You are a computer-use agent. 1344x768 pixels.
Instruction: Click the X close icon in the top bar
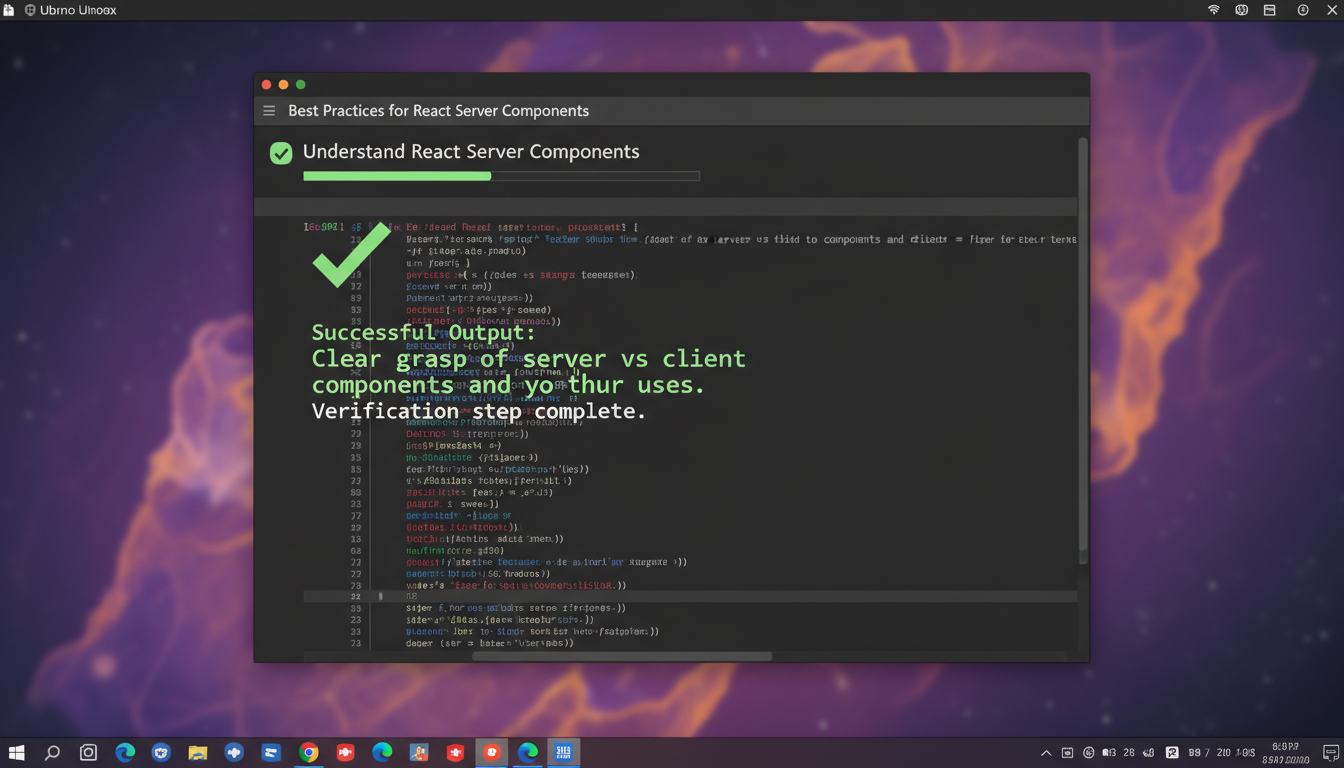point(1332,10)
